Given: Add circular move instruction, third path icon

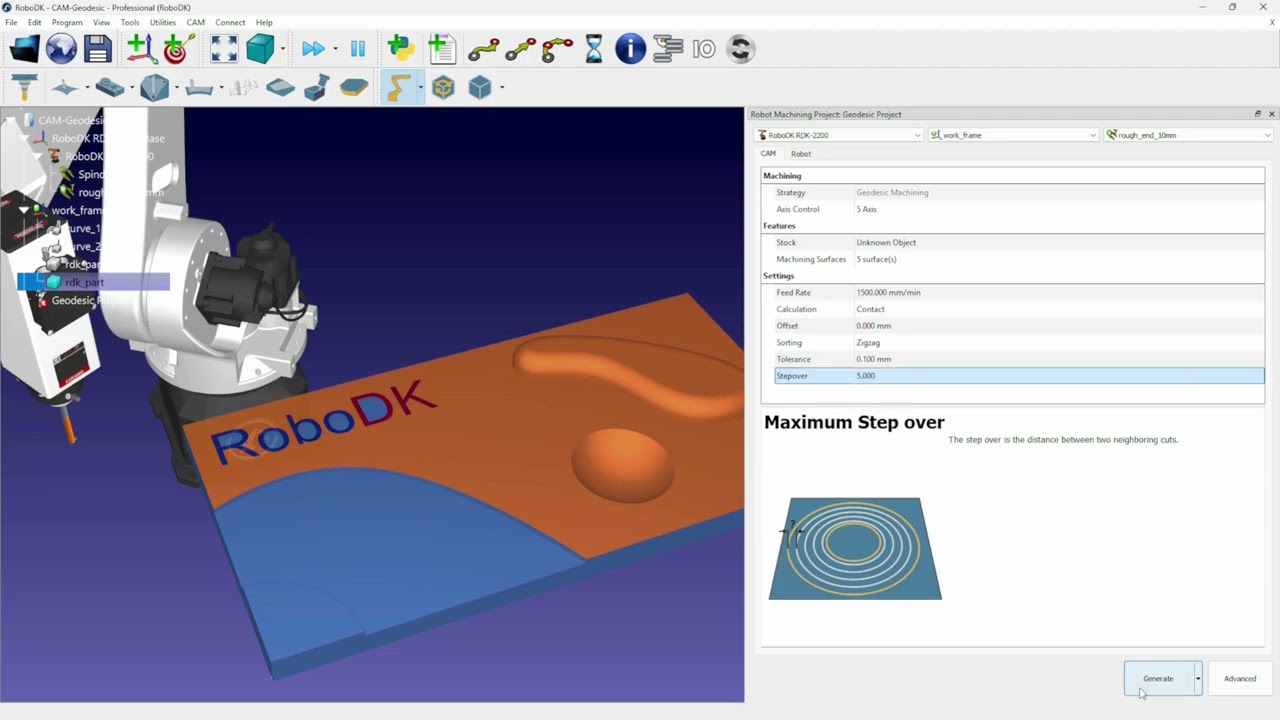Looking at the screenshot, I should point(557,48).
